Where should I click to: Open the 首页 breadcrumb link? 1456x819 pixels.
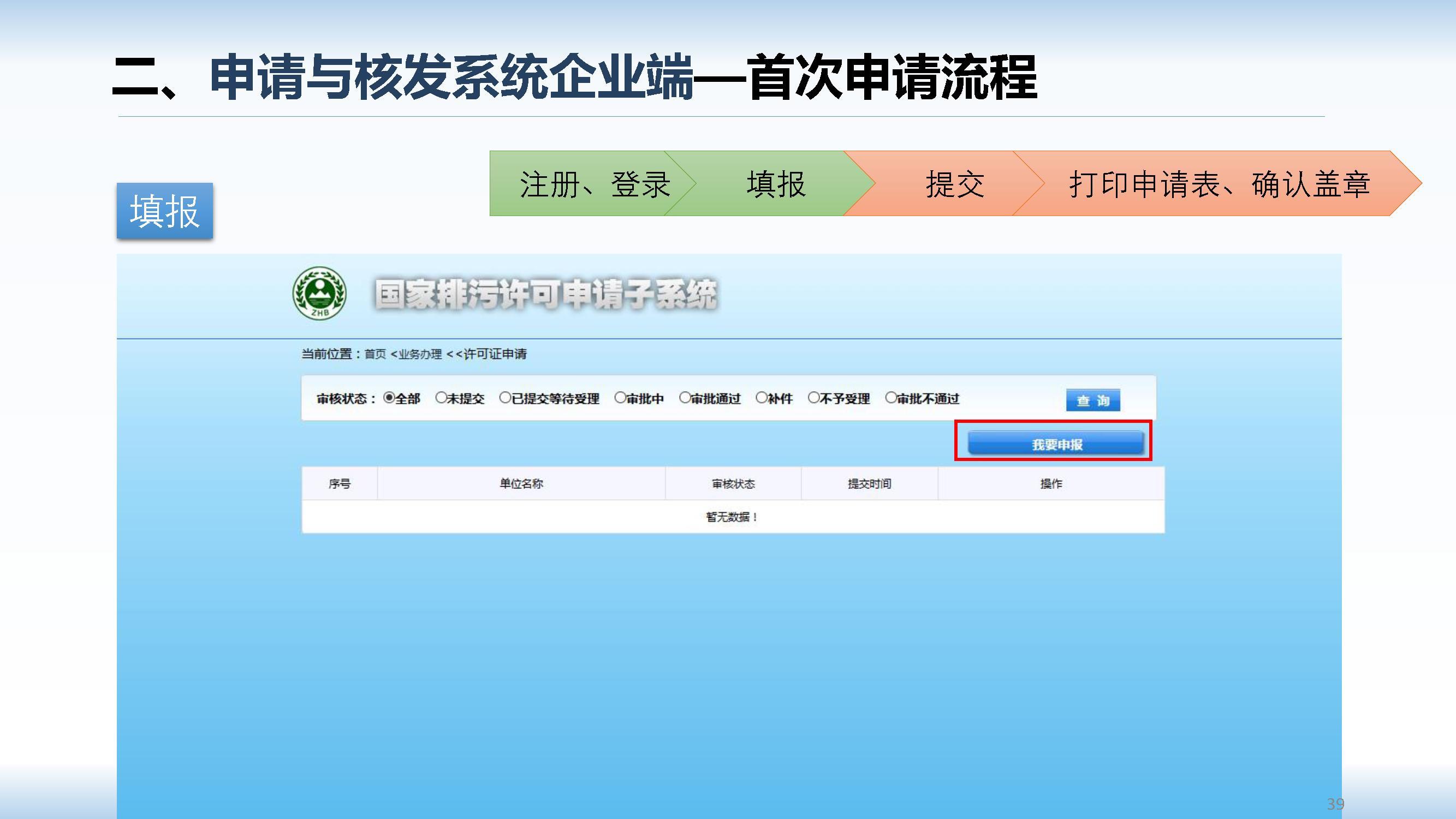[375, 354]
